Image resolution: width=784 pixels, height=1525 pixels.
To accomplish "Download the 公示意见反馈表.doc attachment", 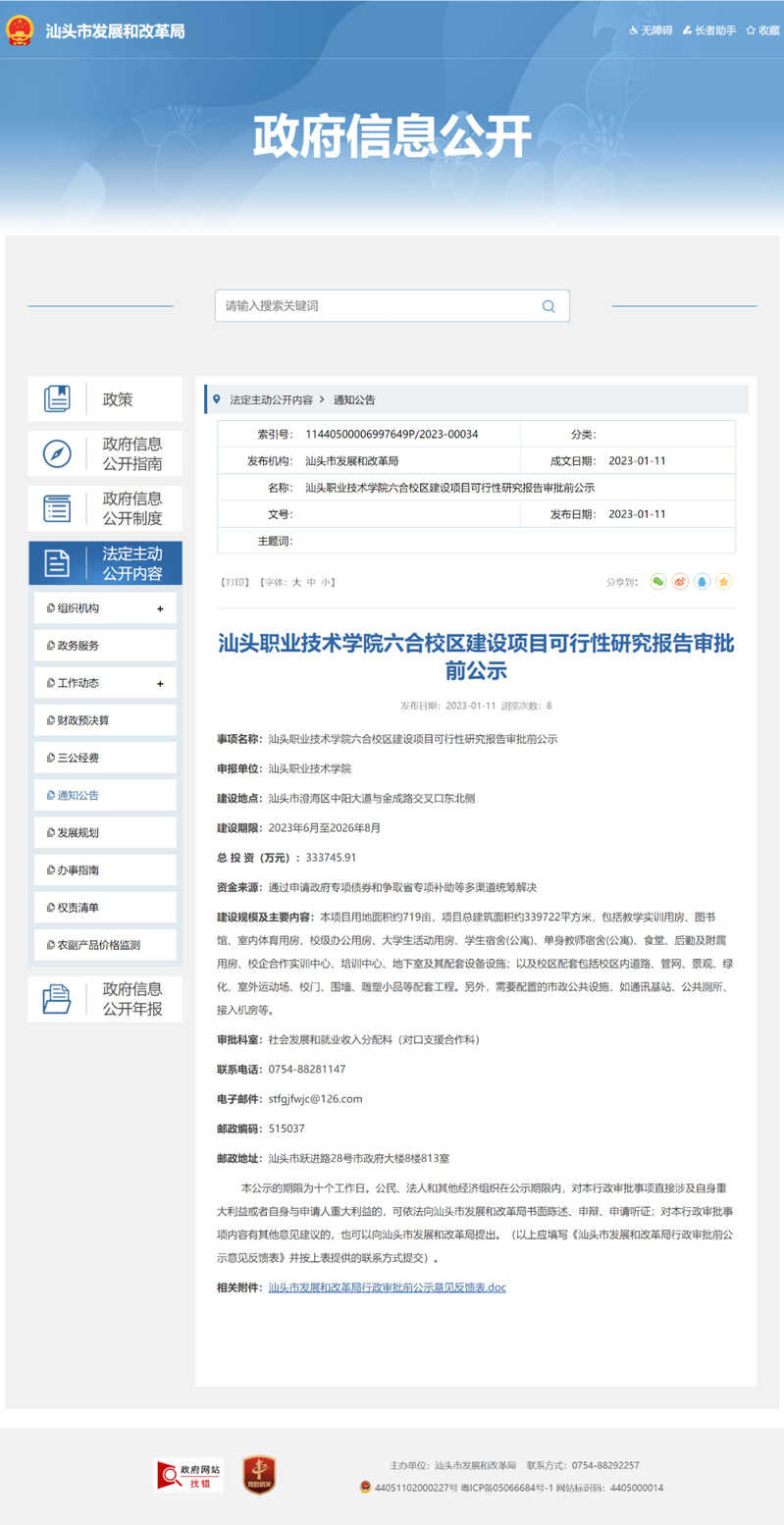I will coord(387,1287).
